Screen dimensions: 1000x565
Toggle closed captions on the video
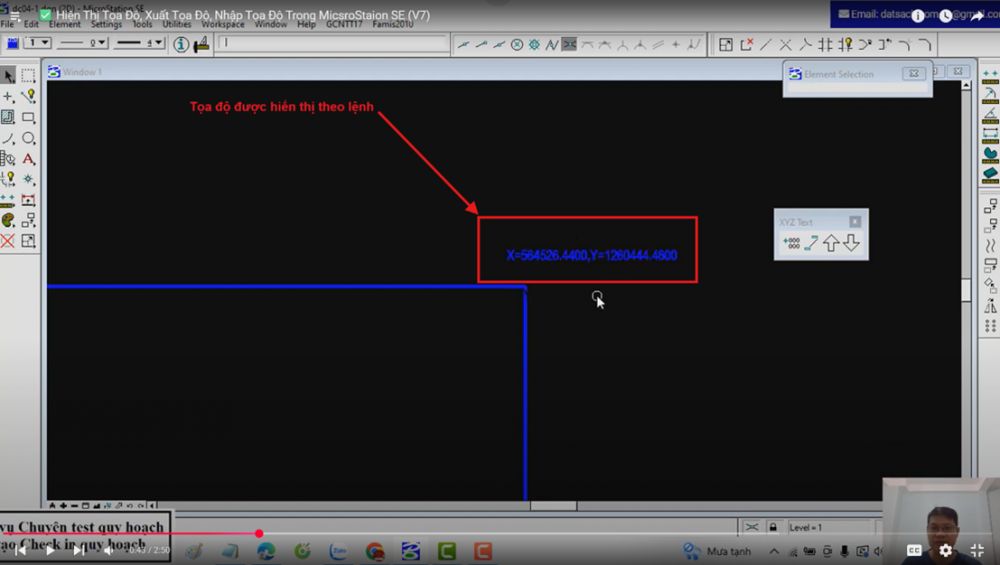[x=914, y=550]
